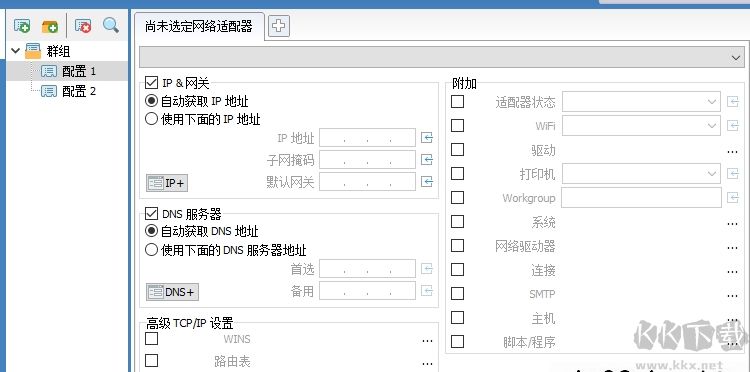Enable the Workgroup checkbox
The width and height of the screenshot is (750, 372).
tap(458, 197)
